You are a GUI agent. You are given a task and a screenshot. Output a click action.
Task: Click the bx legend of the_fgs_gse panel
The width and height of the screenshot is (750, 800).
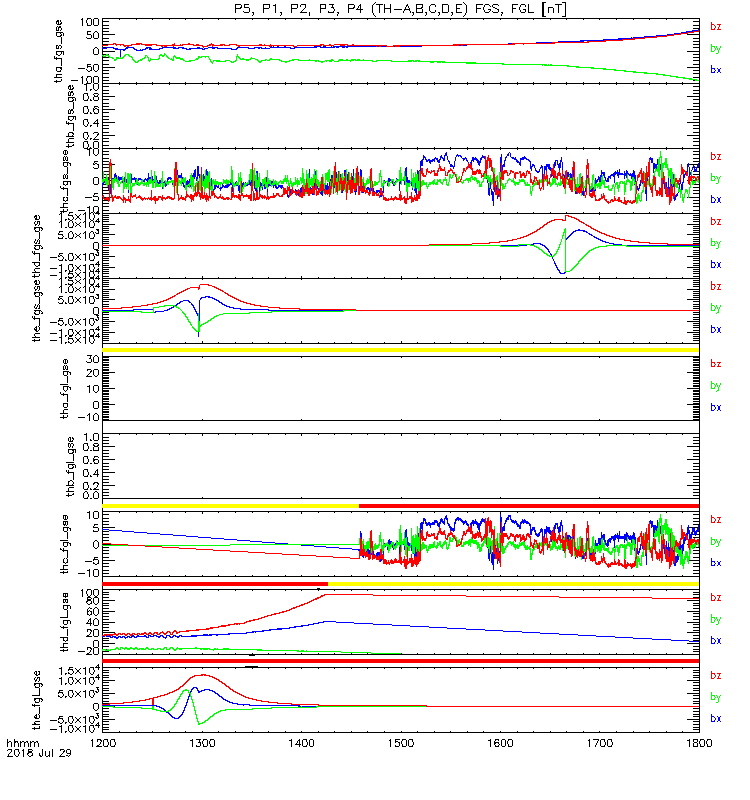716,330
